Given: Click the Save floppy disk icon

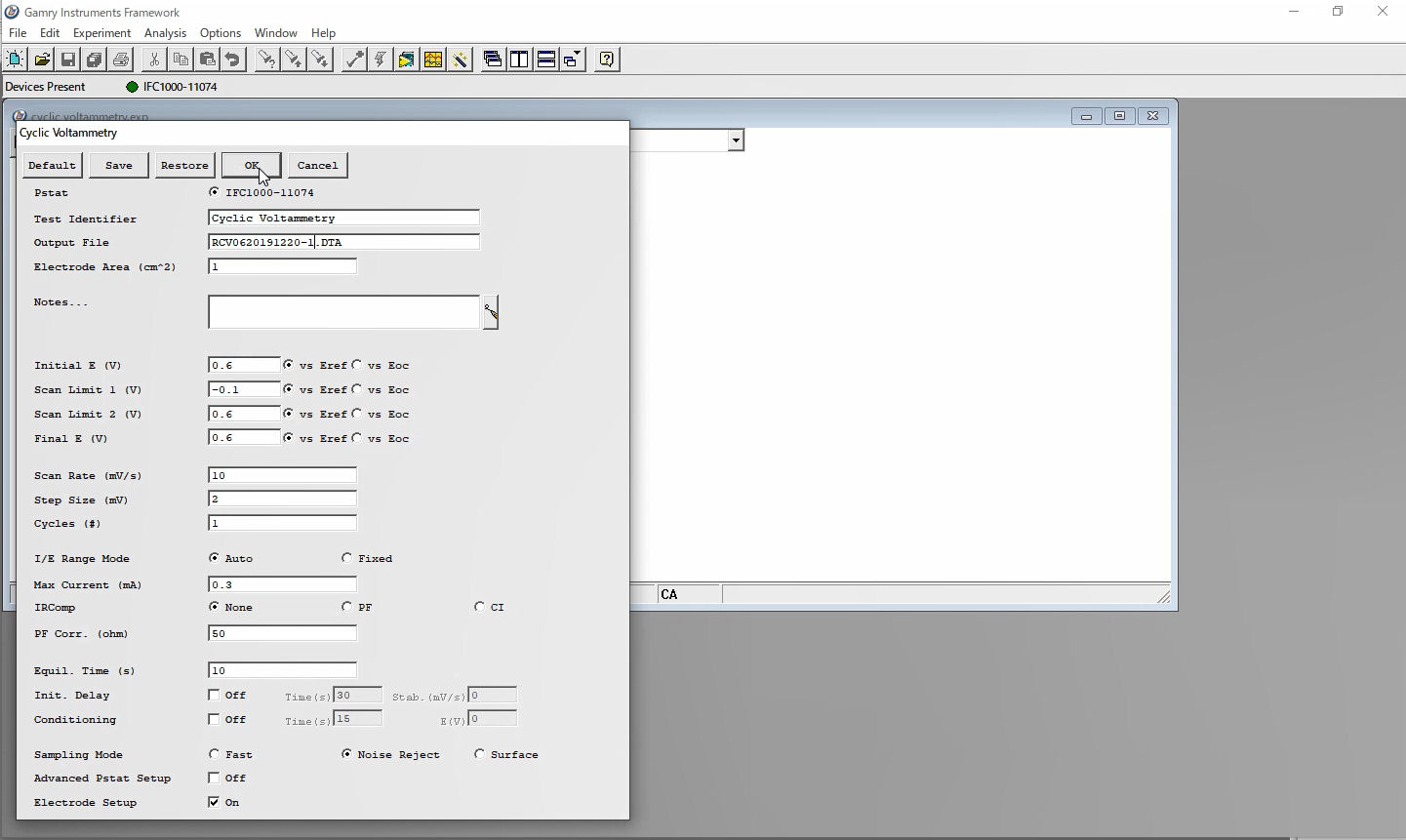Looking at the screenshot, I should point(68,60).
